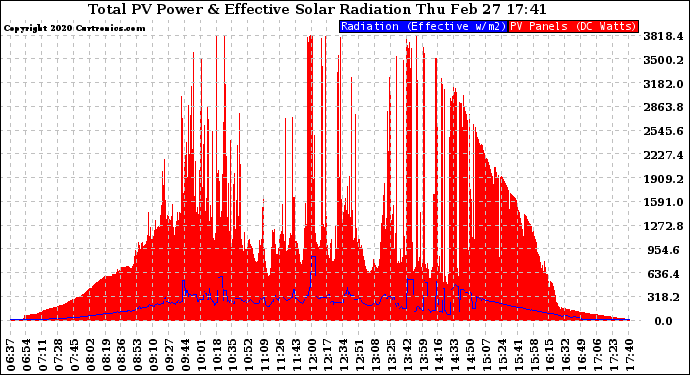Click the 12:17 time axis label

328,355
